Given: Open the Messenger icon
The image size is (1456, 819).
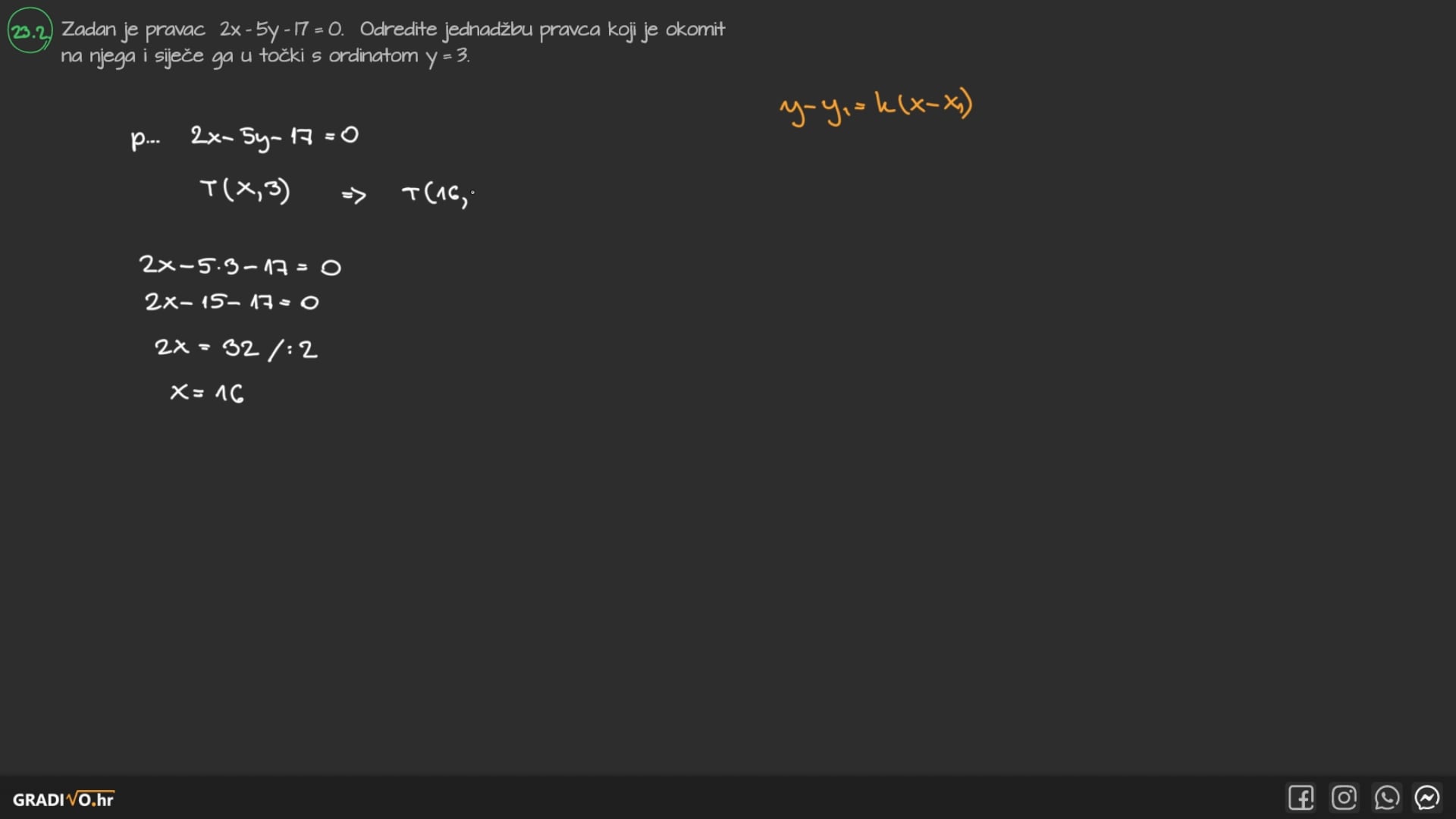Looking at the screenshot, I should [x=1427, y=798].
